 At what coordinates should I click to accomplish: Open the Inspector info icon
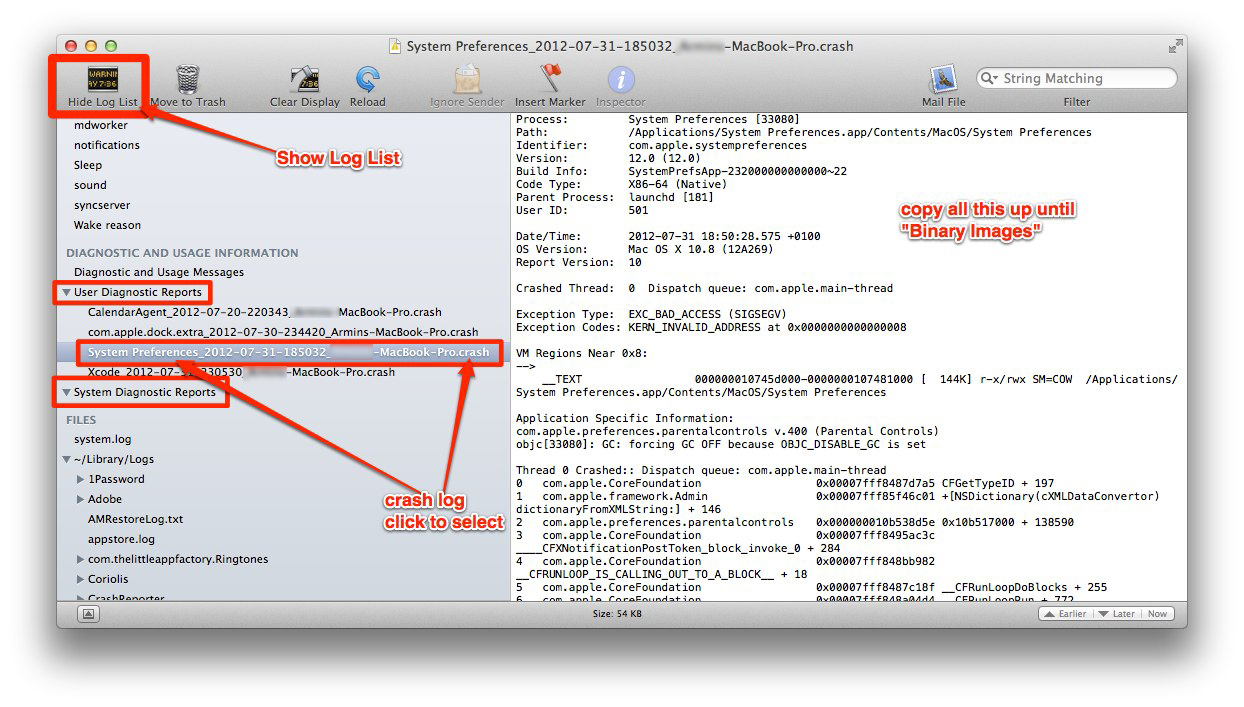(x=621, y=80)
